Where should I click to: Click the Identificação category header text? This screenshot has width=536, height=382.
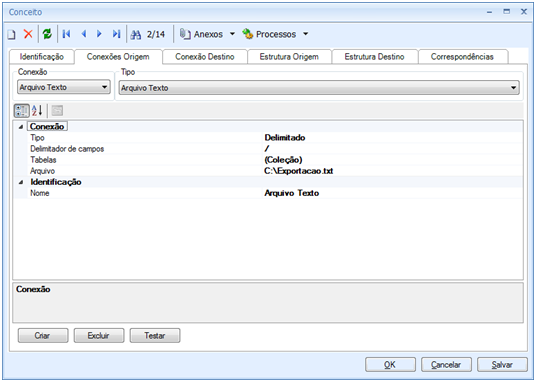pos(56,182)
